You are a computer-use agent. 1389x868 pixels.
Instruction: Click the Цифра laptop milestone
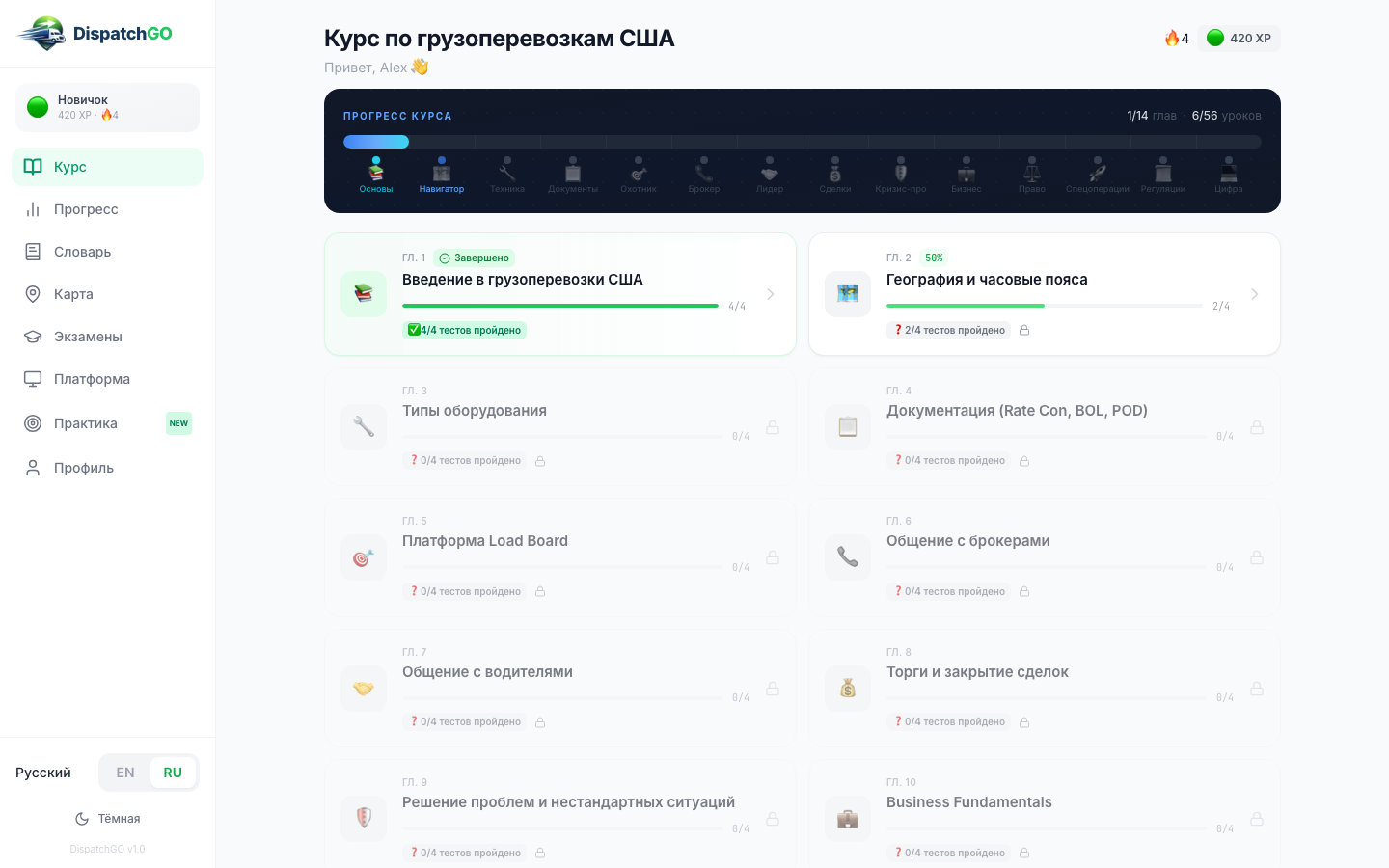tap(1229, 176)
